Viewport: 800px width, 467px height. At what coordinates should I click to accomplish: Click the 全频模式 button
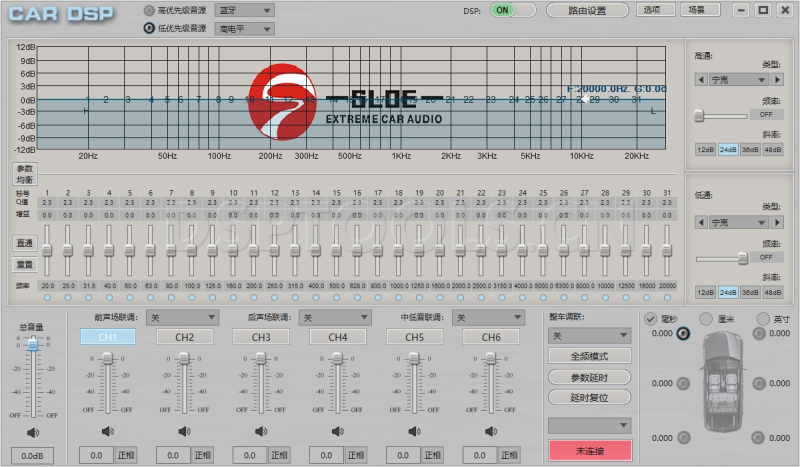589,356
